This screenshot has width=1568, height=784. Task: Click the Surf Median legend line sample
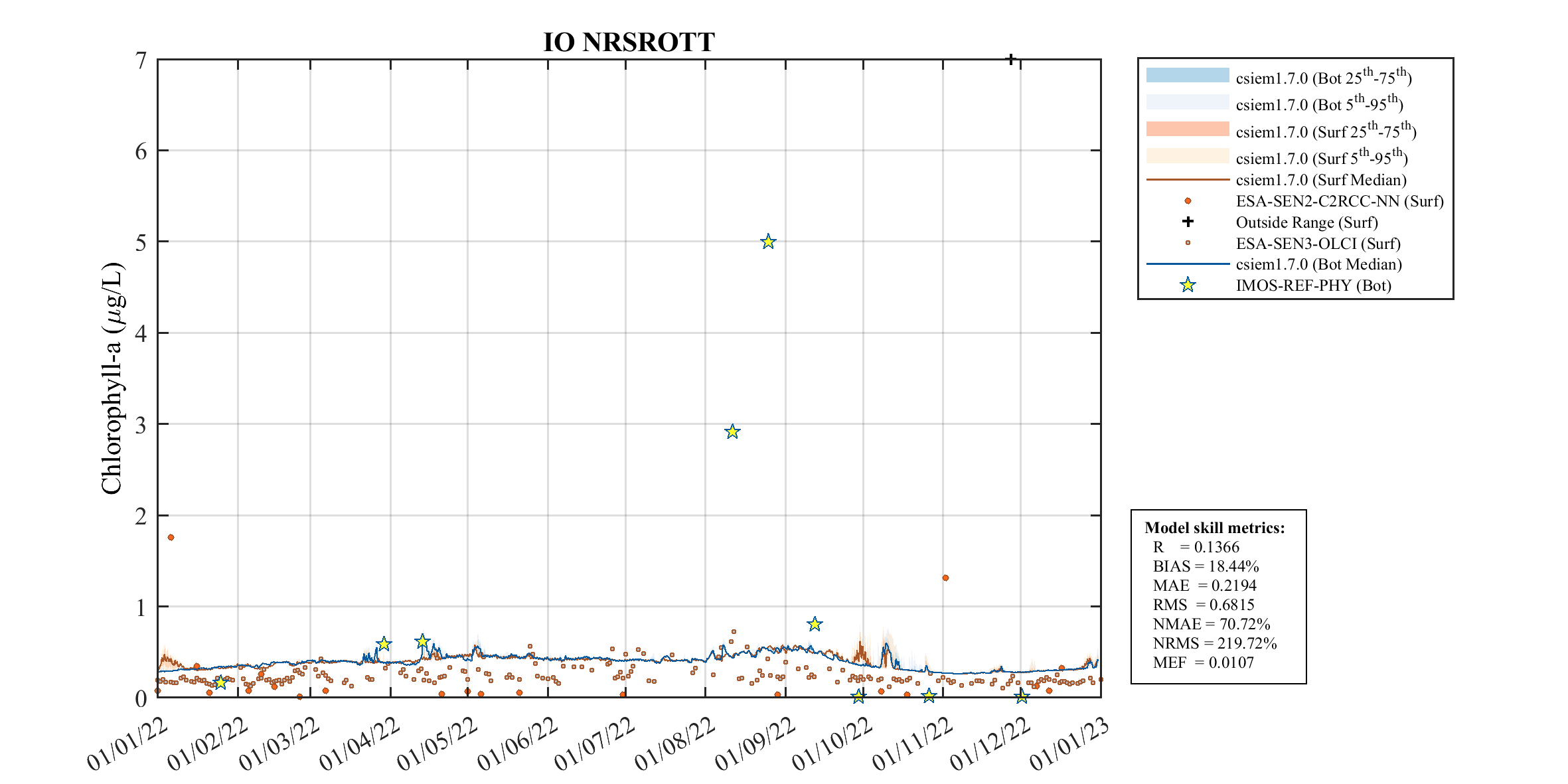coord(1188,179)
